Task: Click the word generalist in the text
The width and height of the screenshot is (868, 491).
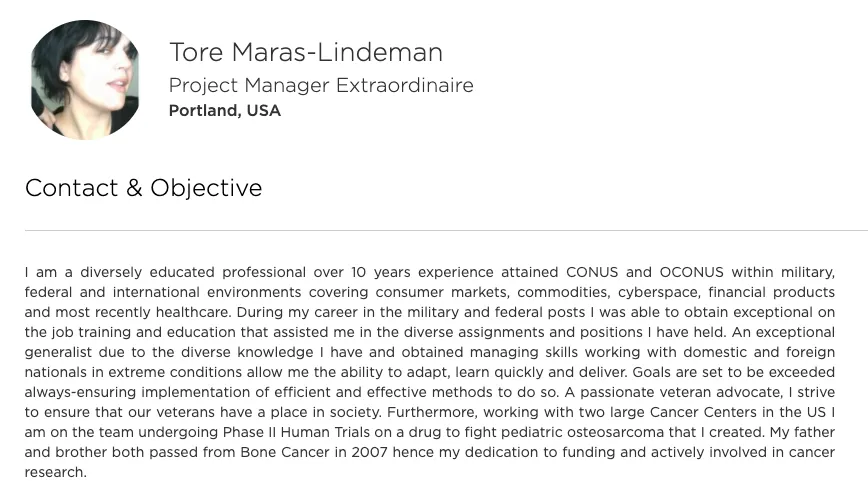Action: point(58,353)
